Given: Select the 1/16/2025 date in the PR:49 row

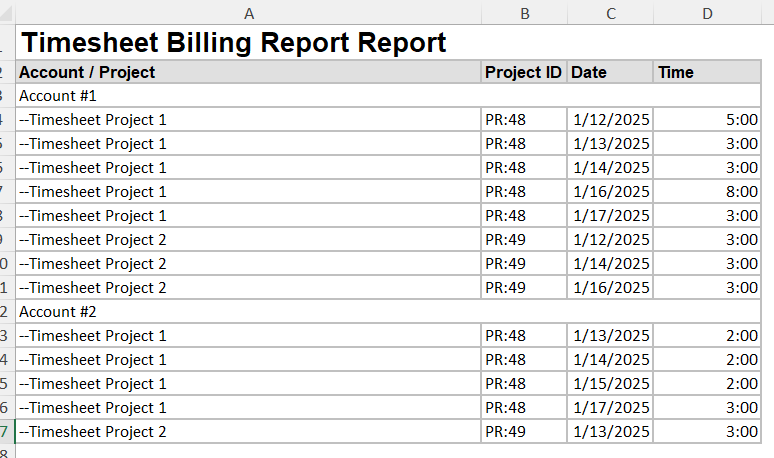Looking at the screenshot, I should (611, 288).
